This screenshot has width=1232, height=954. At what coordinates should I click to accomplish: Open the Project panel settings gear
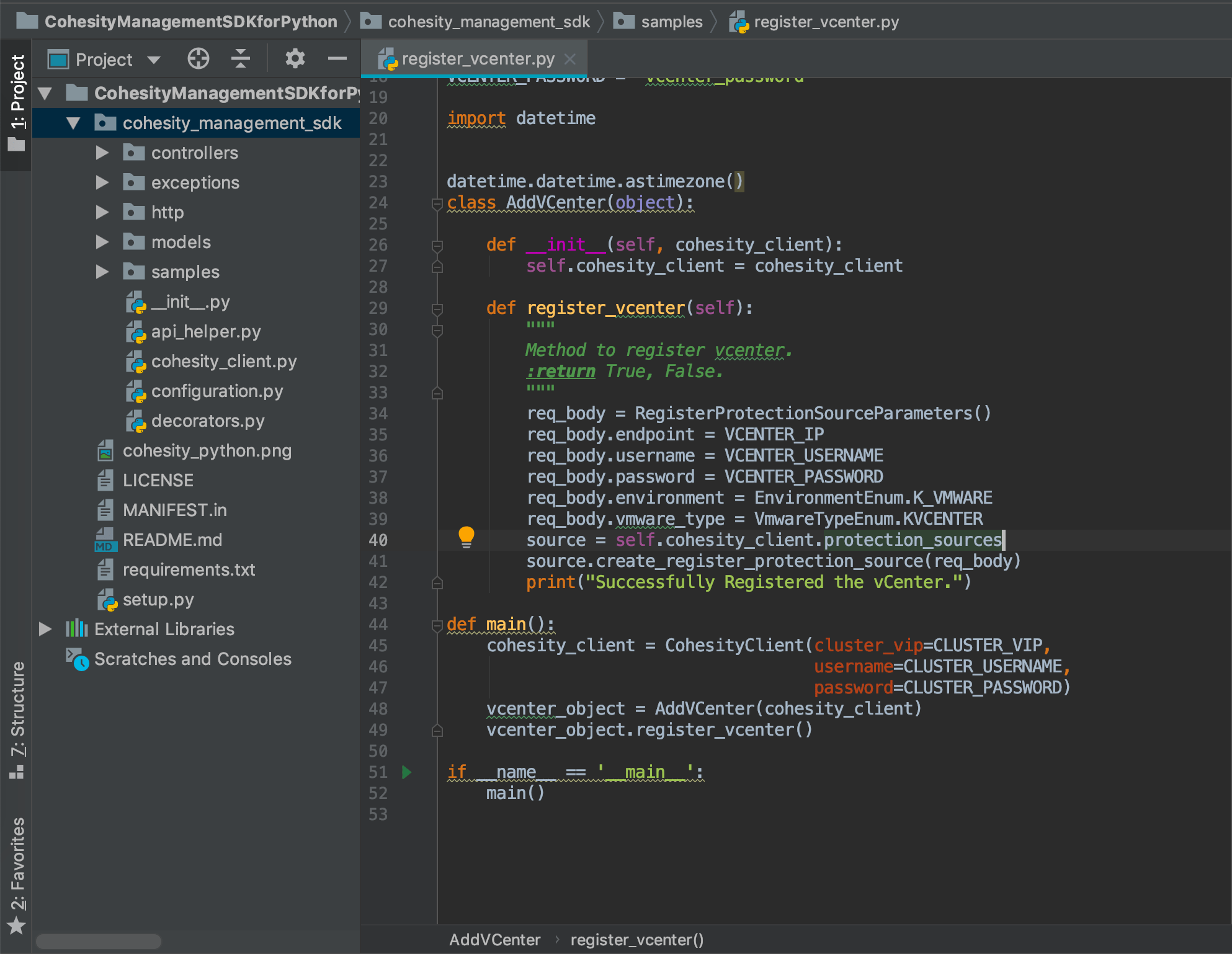(295, 58)
